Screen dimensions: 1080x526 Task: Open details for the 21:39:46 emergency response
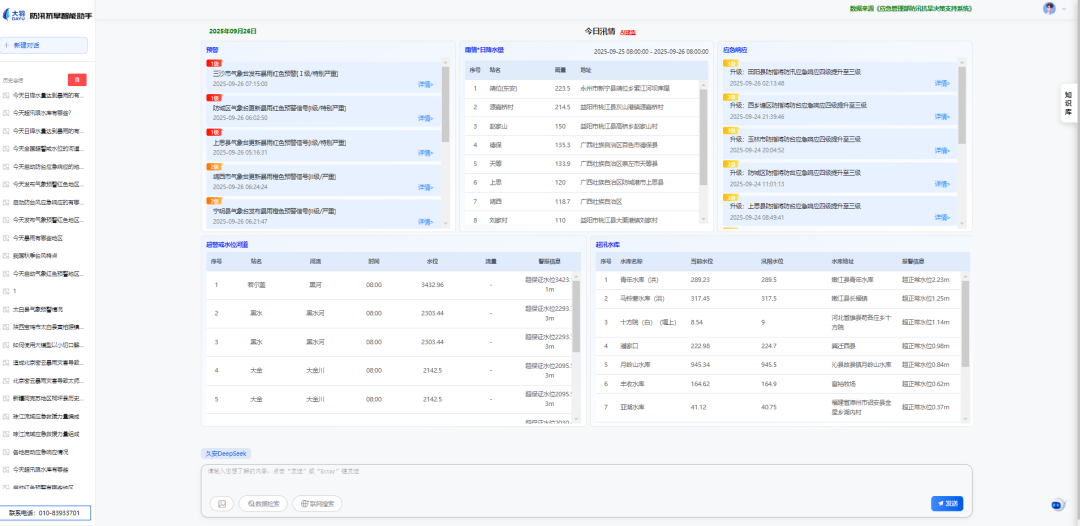[942, 117]
